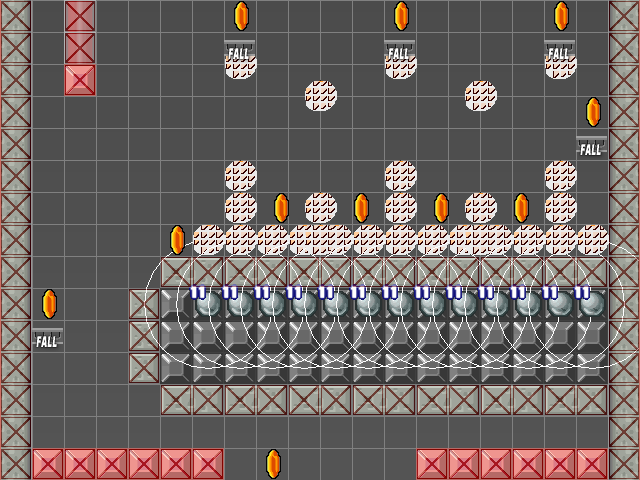Select the rightmost gem in the top row
The image size is (640, 480).
[x=561, y=16]
